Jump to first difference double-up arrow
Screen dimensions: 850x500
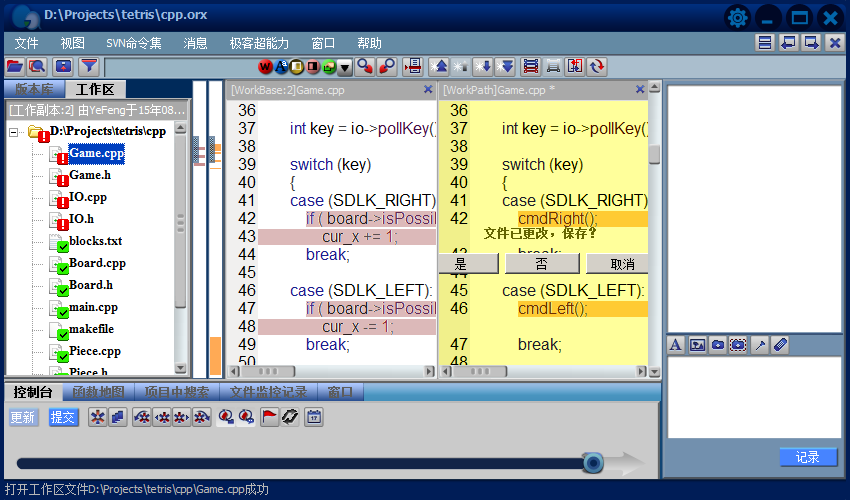[x=439, y=67]
